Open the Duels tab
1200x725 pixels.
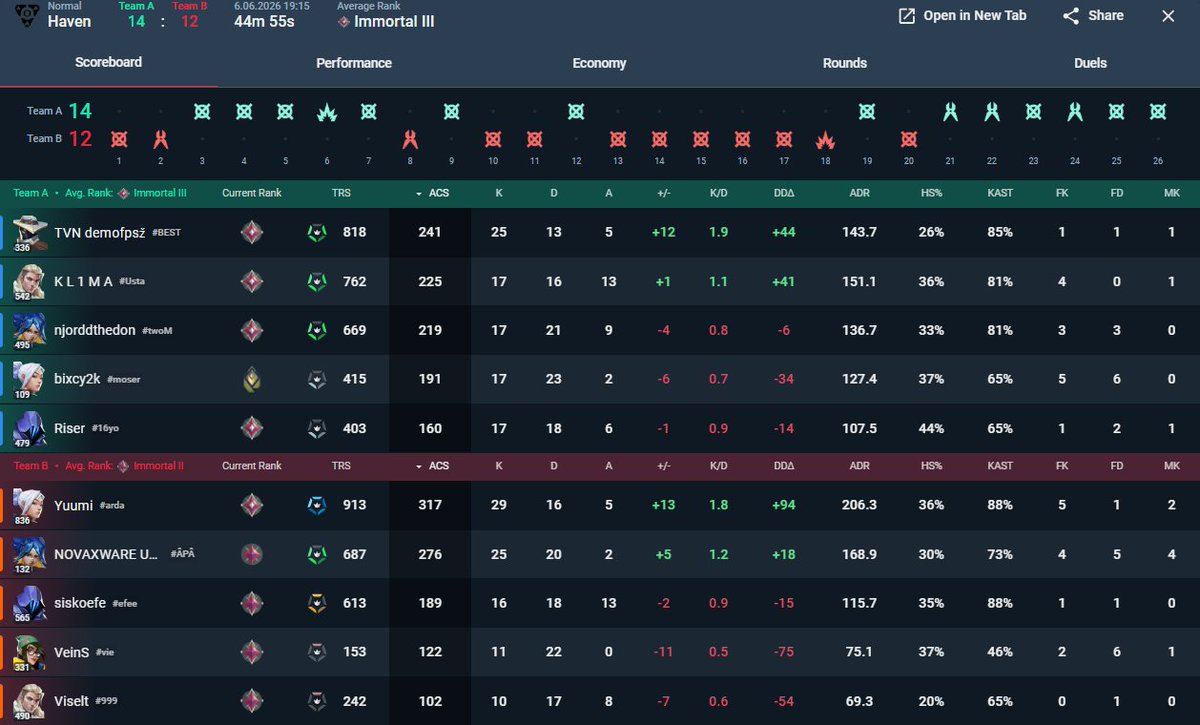(1090, 63)
